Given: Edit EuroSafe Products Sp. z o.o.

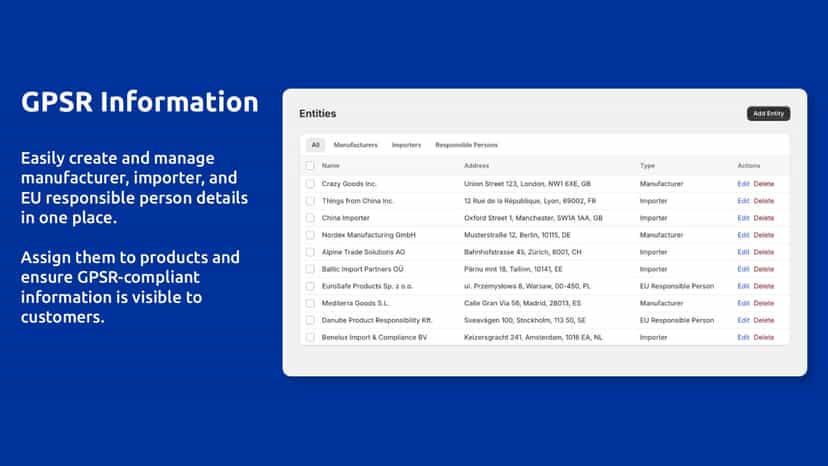Looking at the screenshot, I should (743, 286).
